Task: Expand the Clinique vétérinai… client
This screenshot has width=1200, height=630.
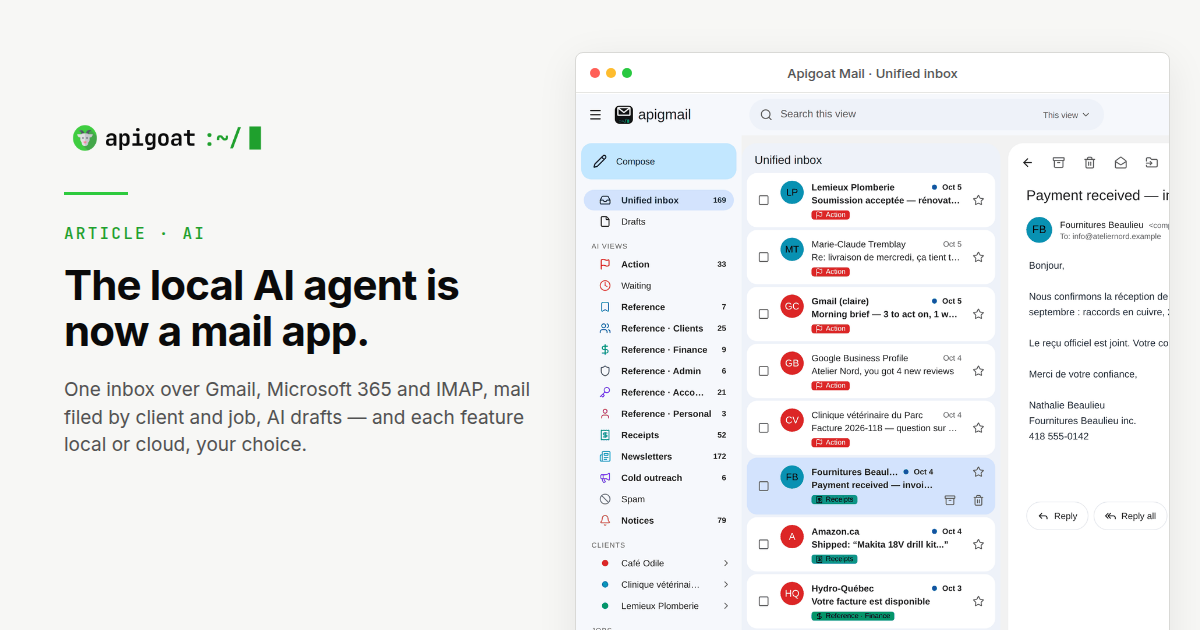Action: (x=726, y=584)
